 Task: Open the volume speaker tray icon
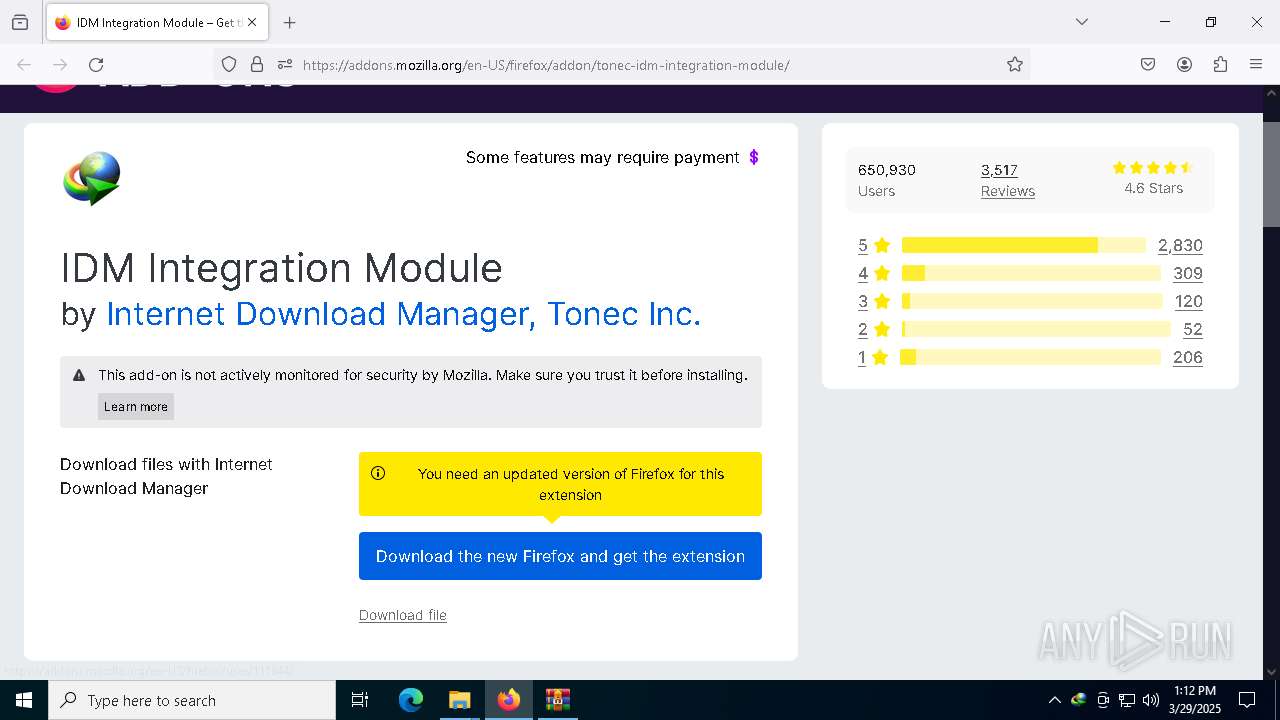(x=1151, y=700)
